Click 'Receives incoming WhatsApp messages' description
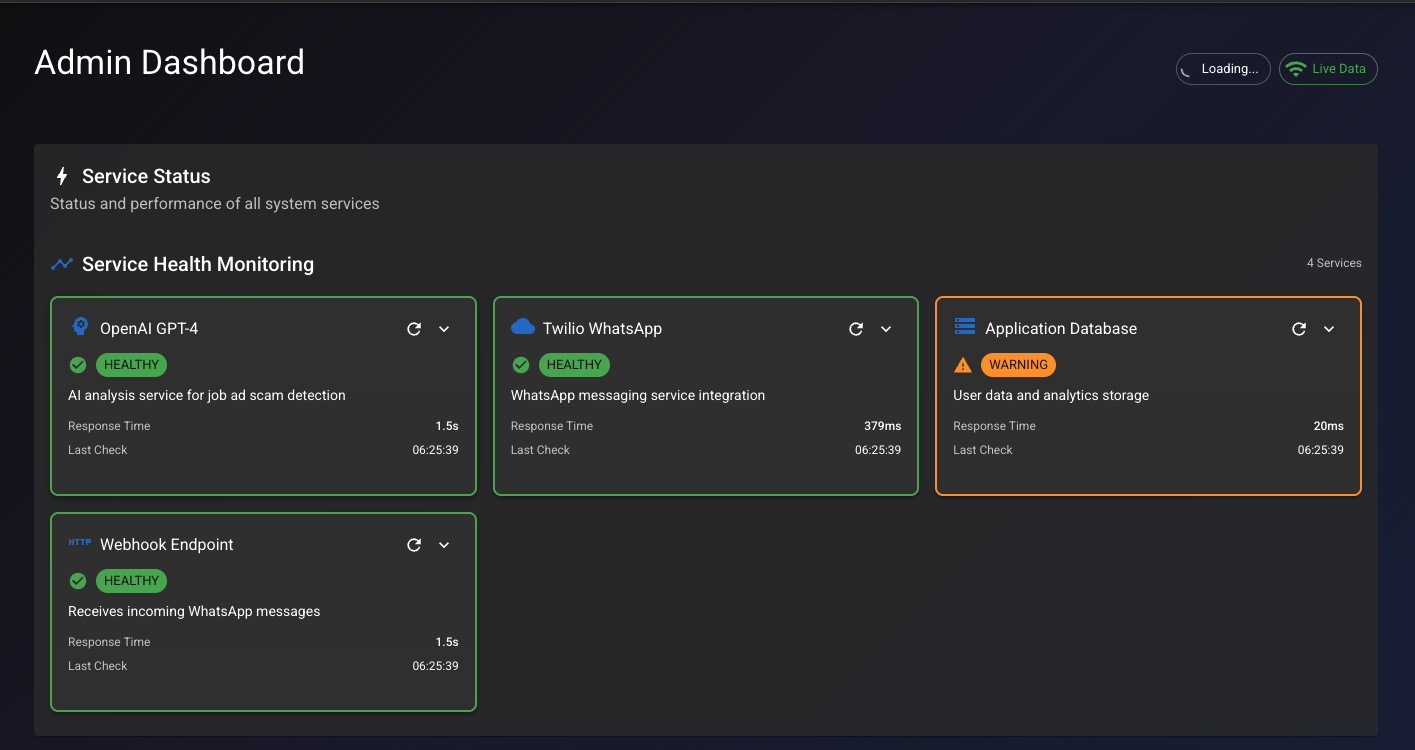Image resolution: width=1415 pixels, height=750 pixels. coord(194,612)
